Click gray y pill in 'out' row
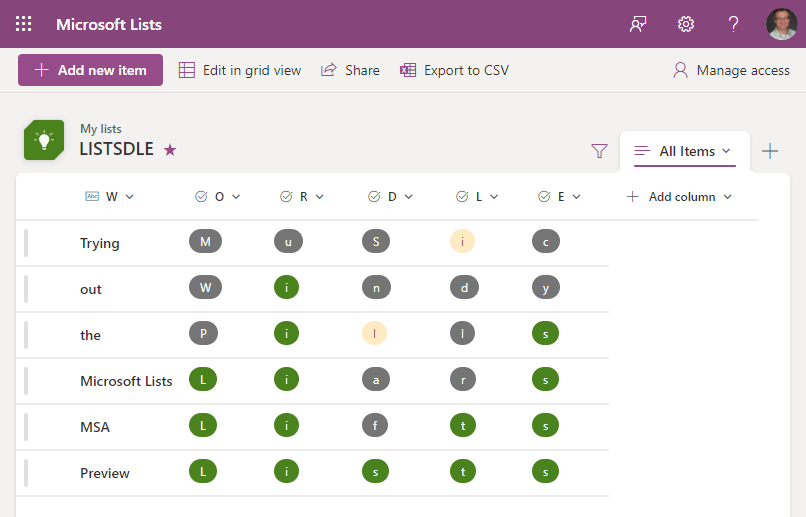Screen dimensions: 806x517 coord(546,287)
